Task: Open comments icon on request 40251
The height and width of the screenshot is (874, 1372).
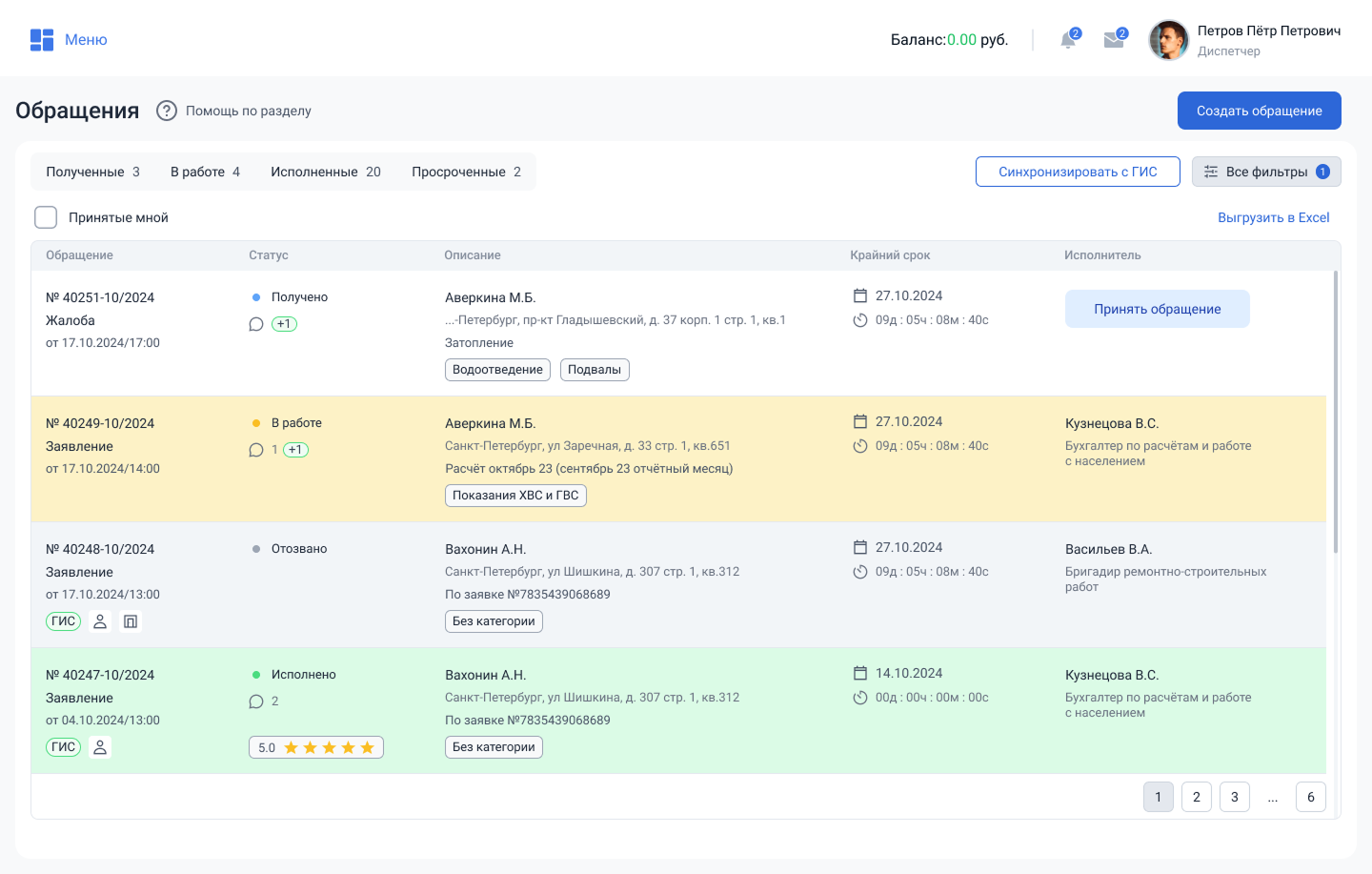Action: (256, 324)
